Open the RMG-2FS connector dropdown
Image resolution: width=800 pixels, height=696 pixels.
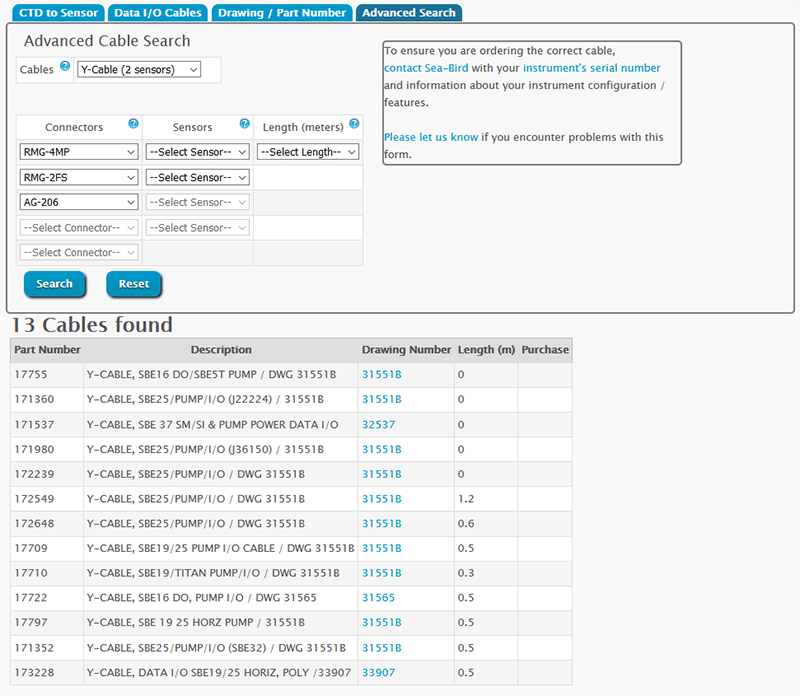78,177
